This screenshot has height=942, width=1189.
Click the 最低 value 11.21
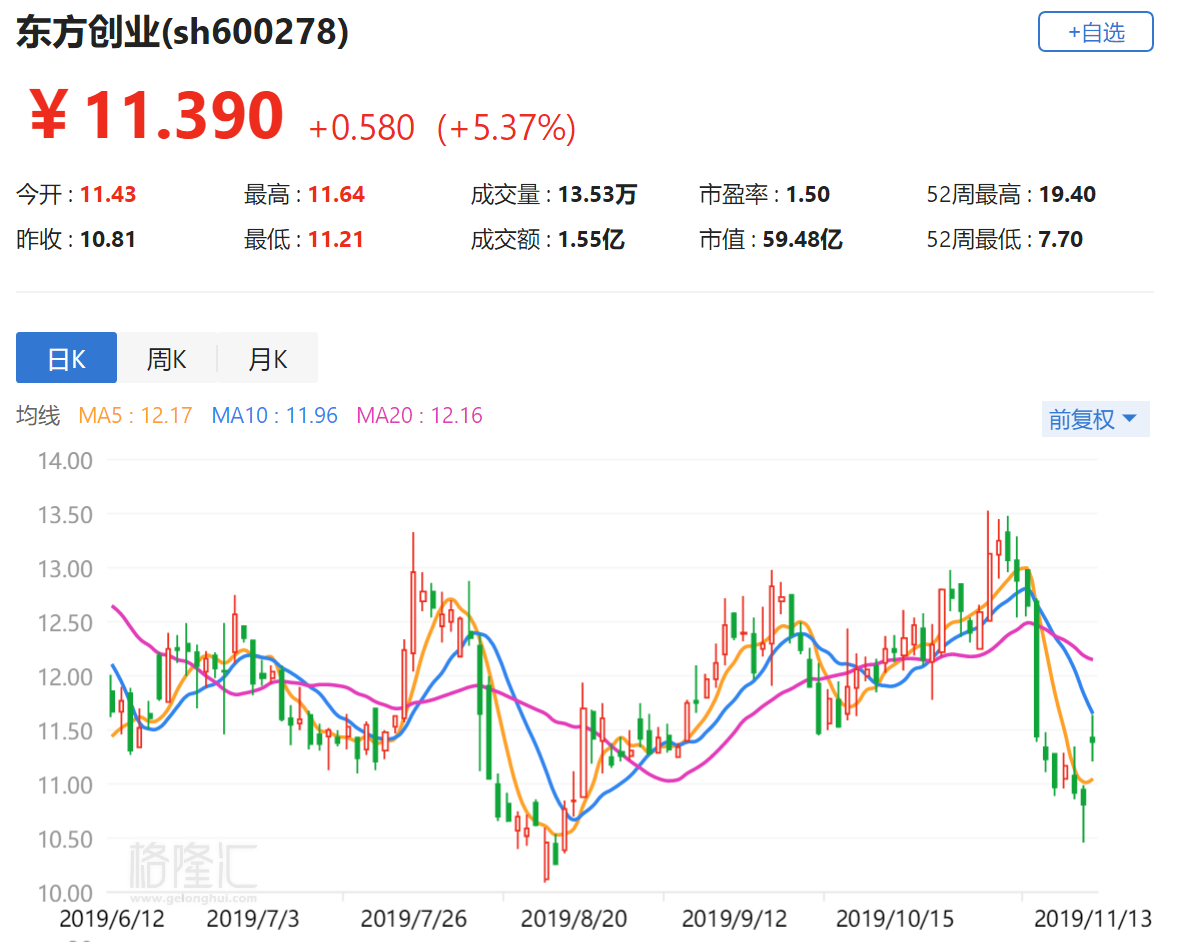(336, 240)
